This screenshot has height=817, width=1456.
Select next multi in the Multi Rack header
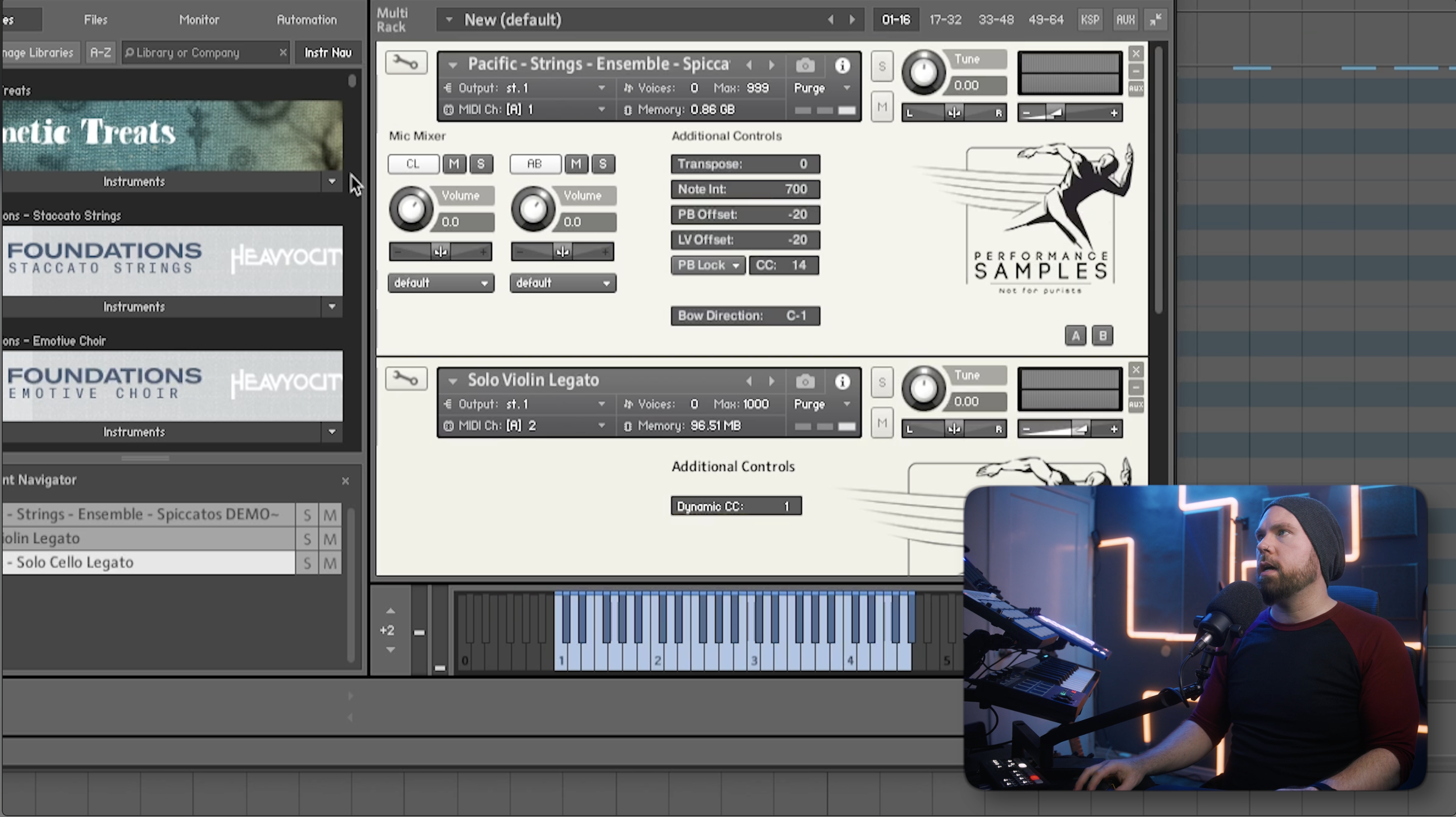[x=852, y=20]
